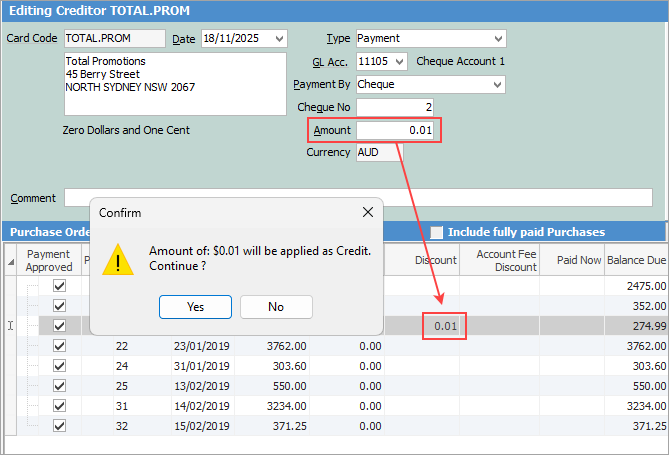
Task: Click the Card Code field TOTAL.PROM
Action: (x=115, y=38)
